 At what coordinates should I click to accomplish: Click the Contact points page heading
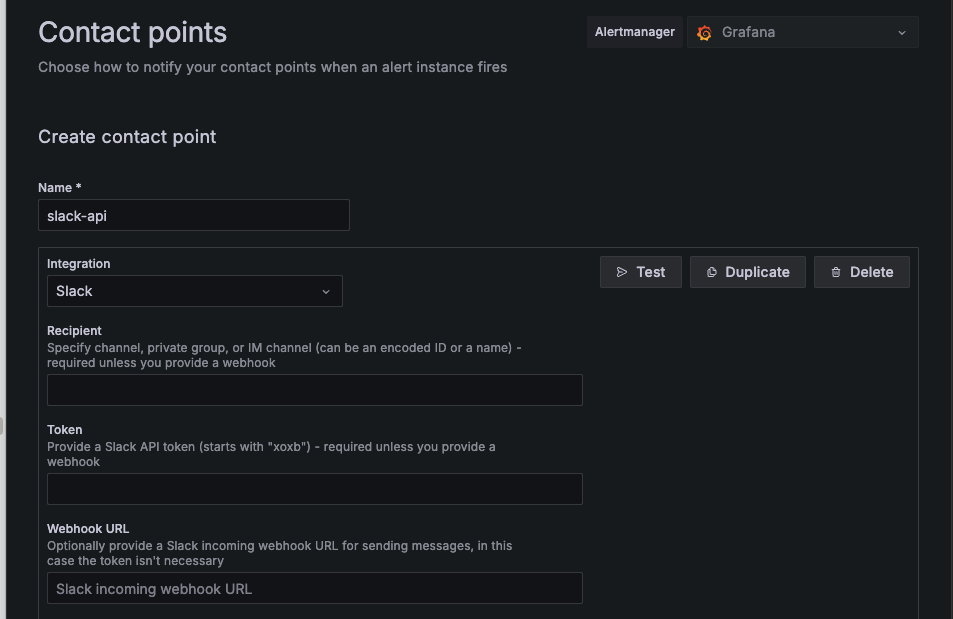pos(132,32)
